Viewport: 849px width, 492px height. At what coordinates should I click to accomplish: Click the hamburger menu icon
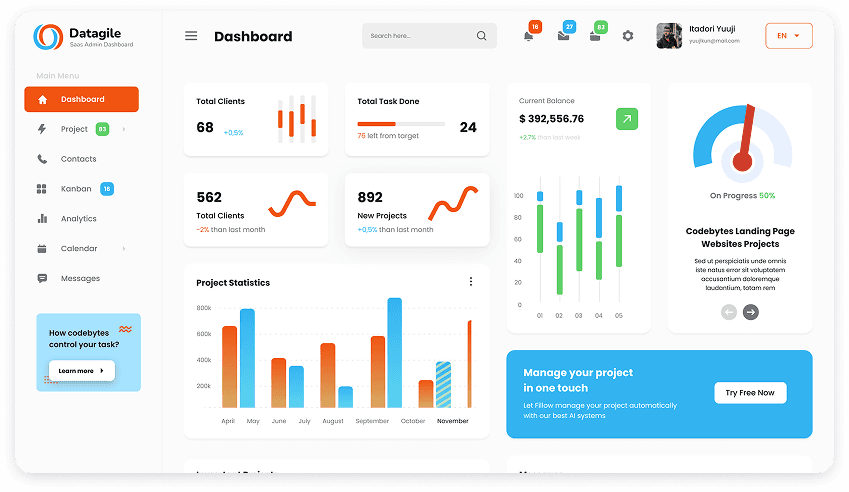click(x=191, y=36)
